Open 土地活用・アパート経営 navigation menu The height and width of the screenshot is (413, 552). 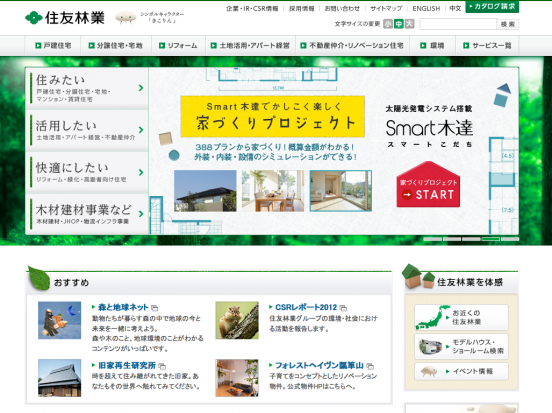click(250, 45)
